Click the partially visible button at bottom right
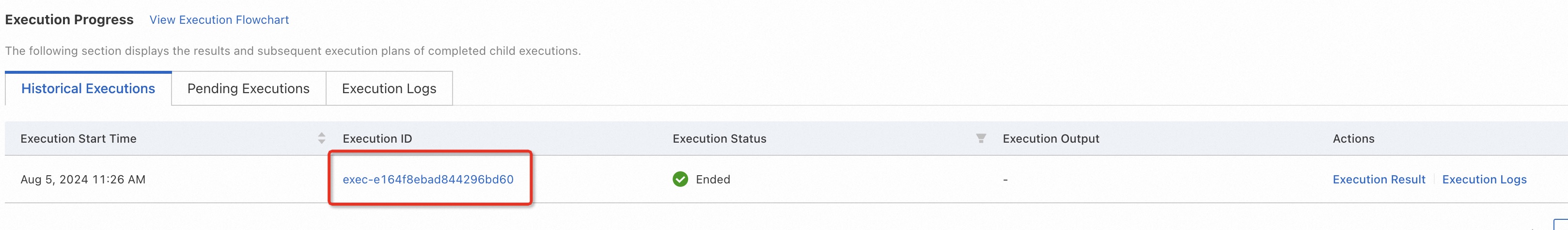 coord(1560,225)
